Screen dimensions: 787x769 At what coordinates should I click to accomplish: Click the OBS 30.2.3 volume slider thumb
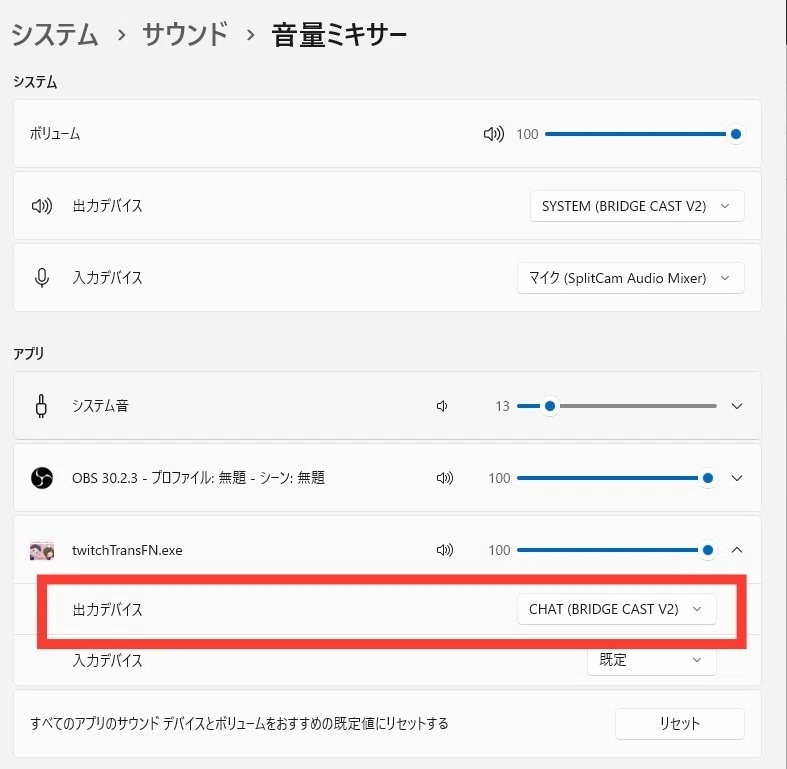click(x=708, y=478)
